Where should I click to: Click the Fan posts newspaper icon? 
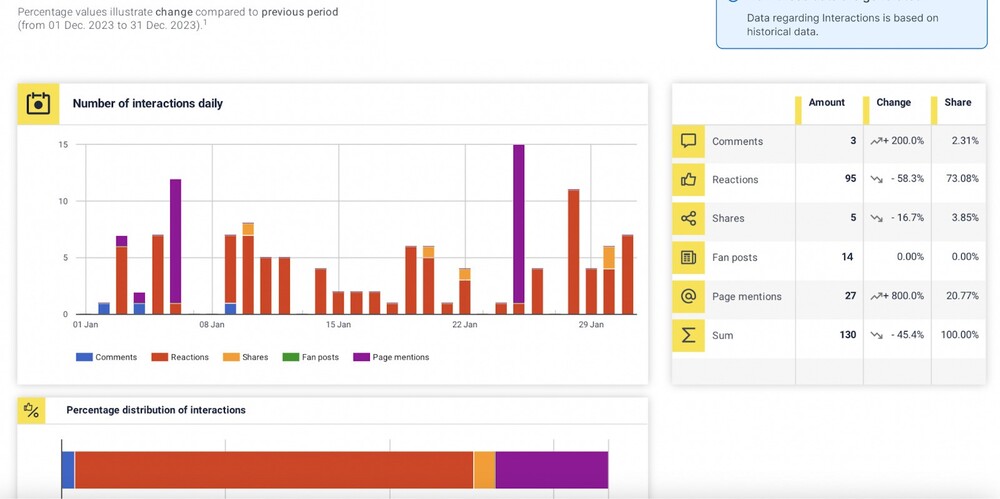tap(688, 257)
